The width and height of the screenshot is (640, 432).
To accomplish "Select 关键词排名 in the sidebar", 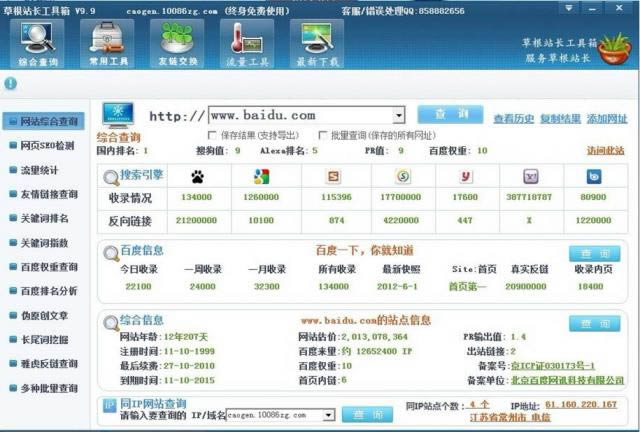I will tap(39, 218).
